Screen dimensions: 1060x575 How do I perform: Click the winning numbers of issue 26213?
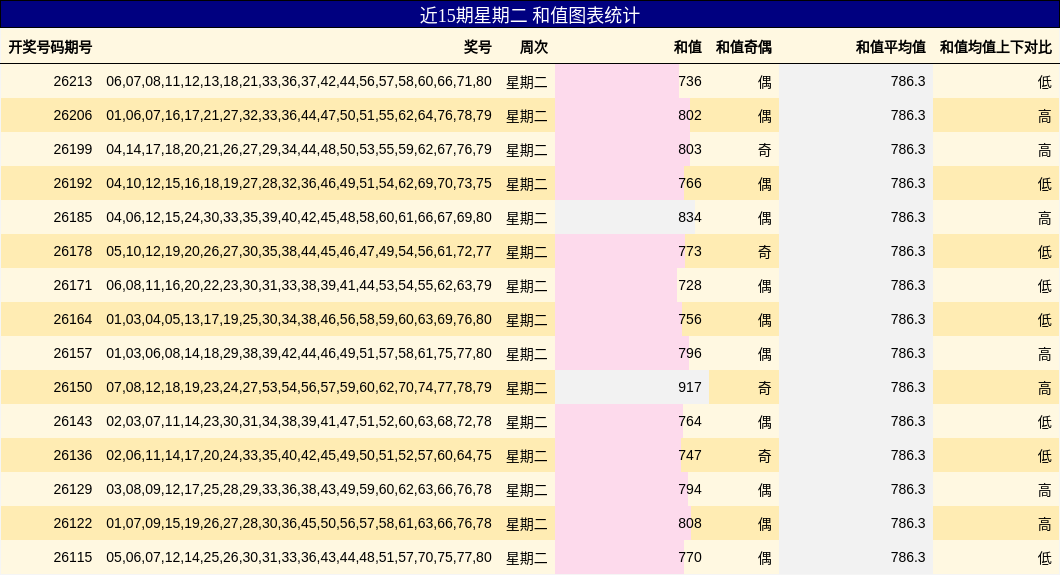click(x=299, y=82)
